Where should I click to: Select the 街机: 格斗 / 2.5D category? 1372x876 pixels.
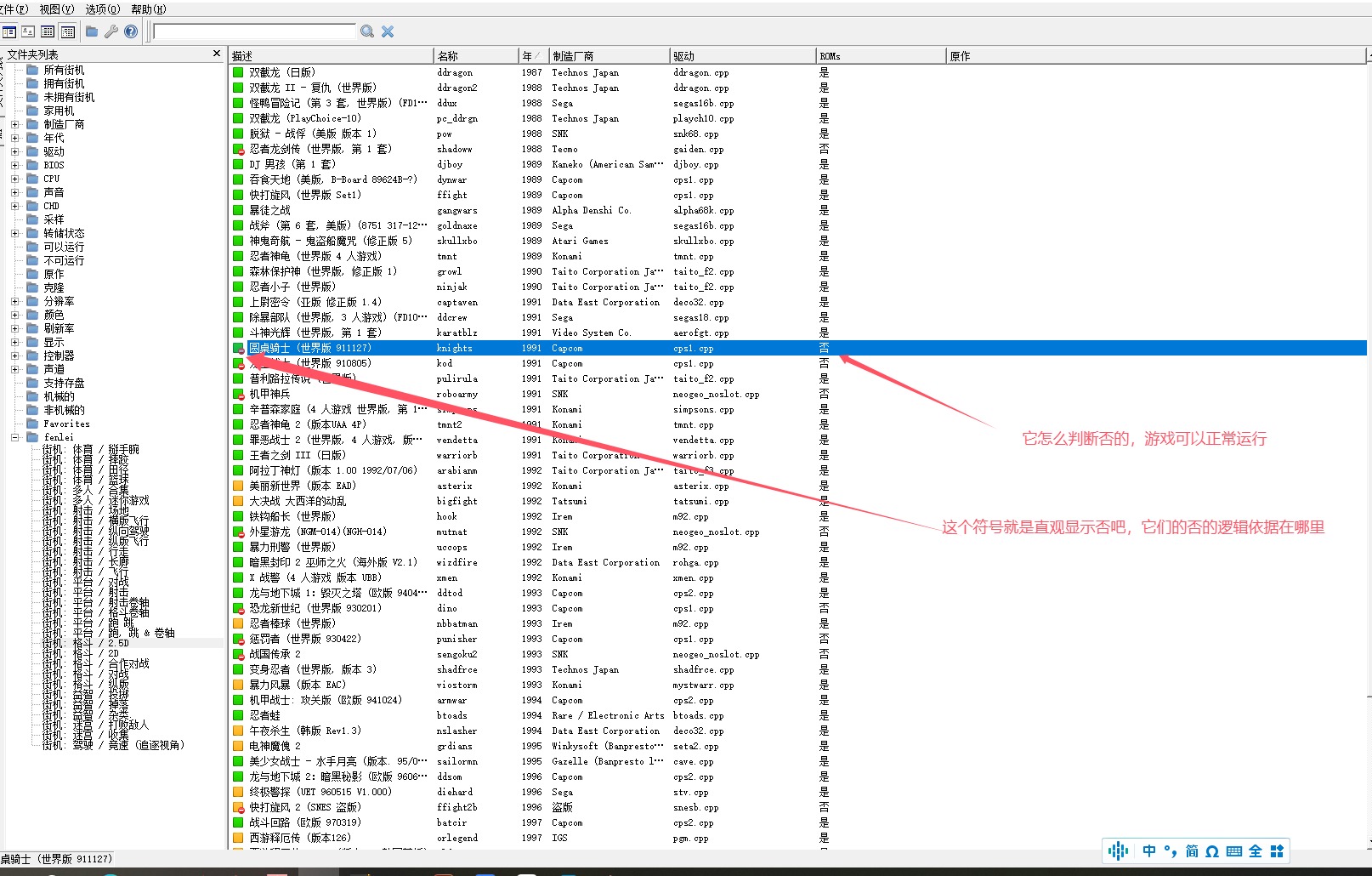(x=85, y=643)
